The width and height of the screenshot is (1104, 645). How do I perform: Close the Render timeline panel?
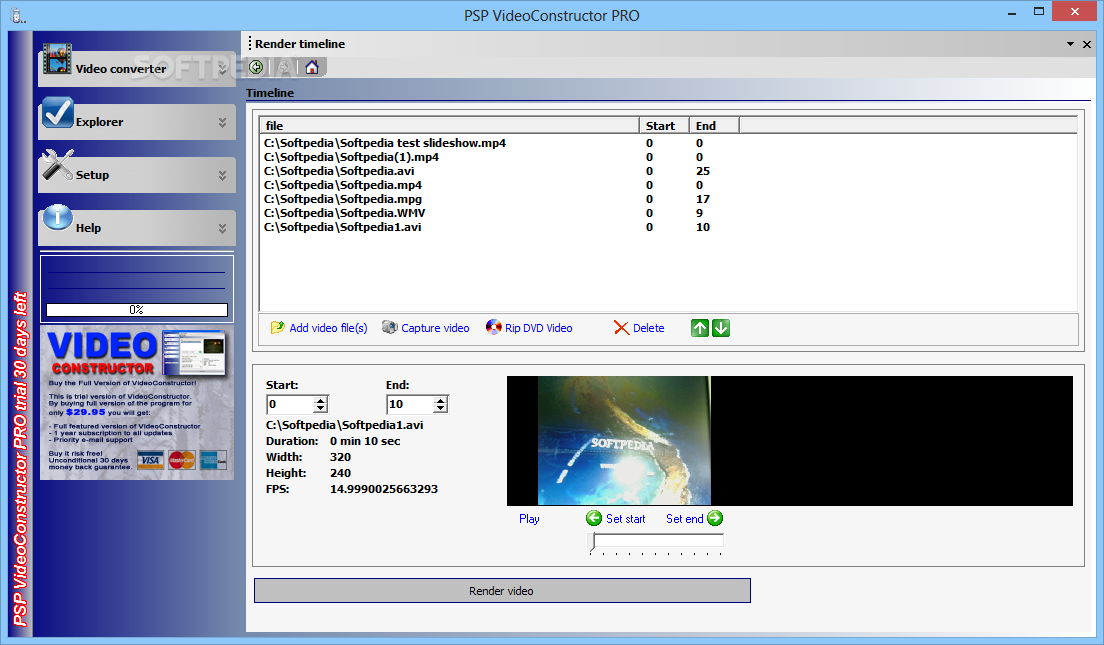pyautogui.click(x=1087, y=44)
